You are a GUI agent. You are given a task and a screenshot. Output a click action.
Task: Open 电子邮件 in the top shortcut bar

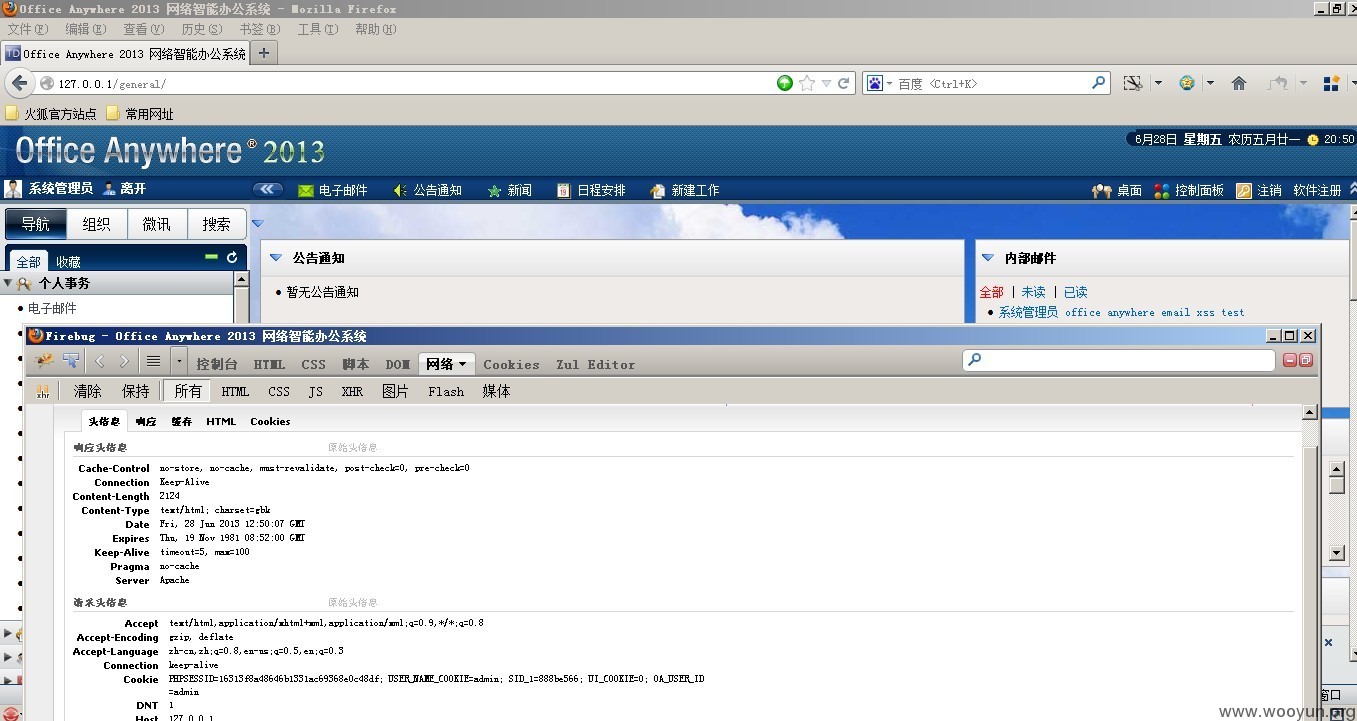333,190
